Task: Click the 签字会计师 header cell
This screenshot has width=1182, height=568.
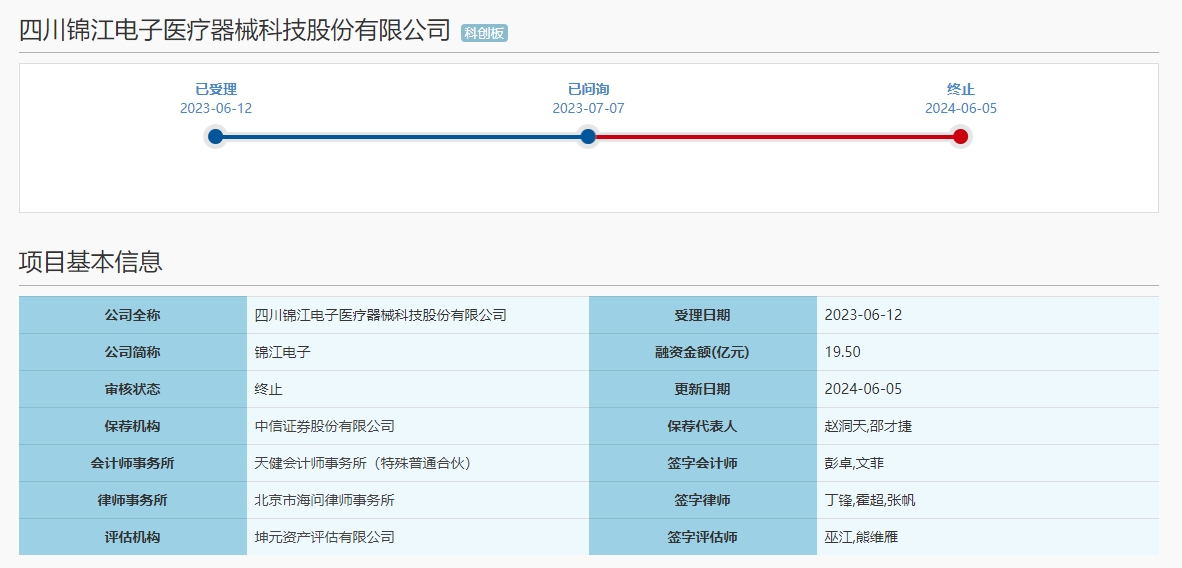Action: pos(703,463)
